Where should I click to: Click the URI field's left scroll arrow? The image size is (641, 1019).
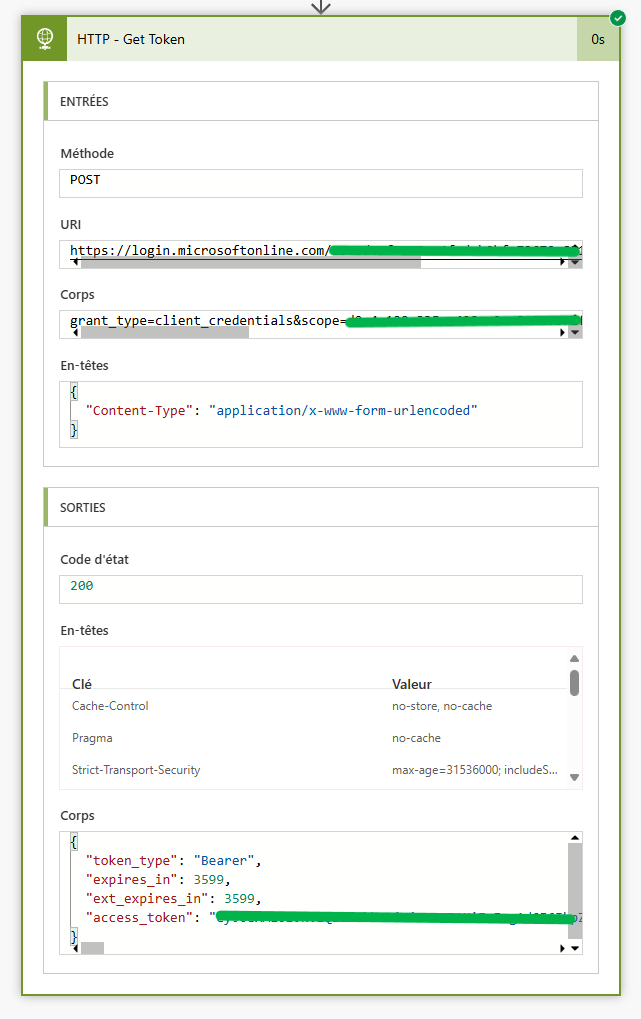tap(75, 263)
